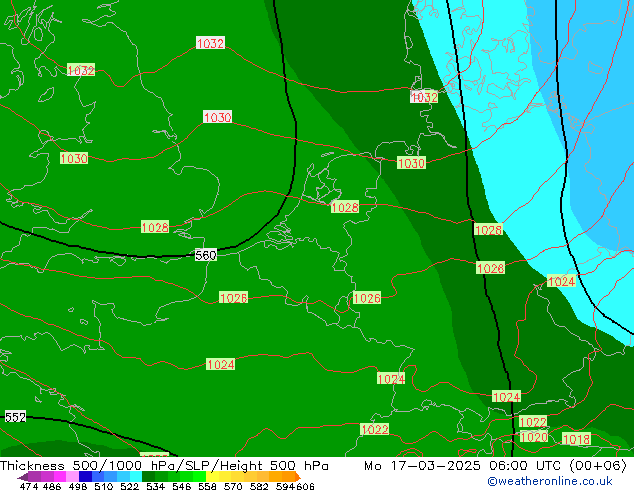Click the 552 height contour label

15,417
